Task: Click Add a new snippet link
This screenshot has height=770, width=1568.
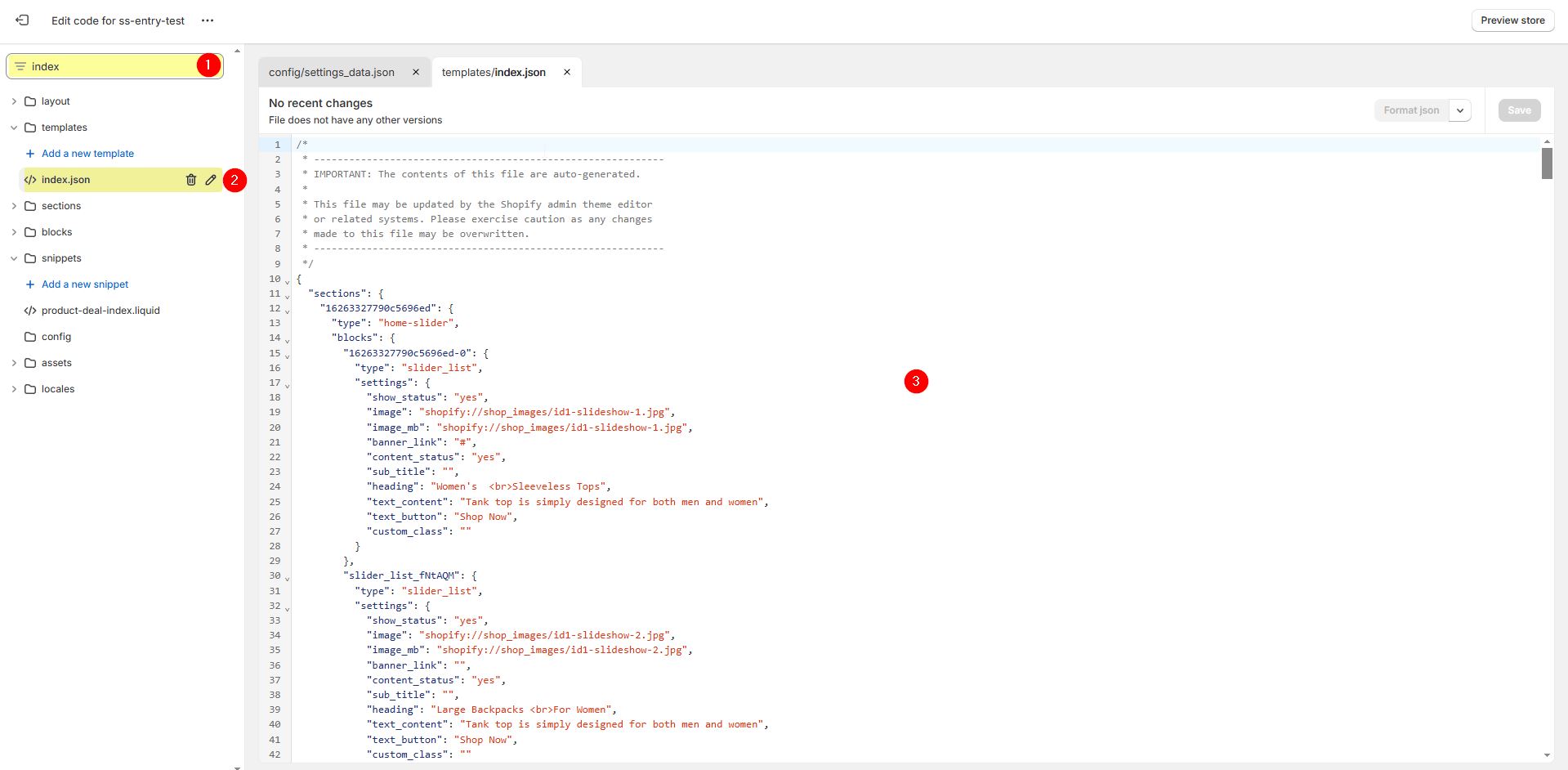Action: coord(85,284)
